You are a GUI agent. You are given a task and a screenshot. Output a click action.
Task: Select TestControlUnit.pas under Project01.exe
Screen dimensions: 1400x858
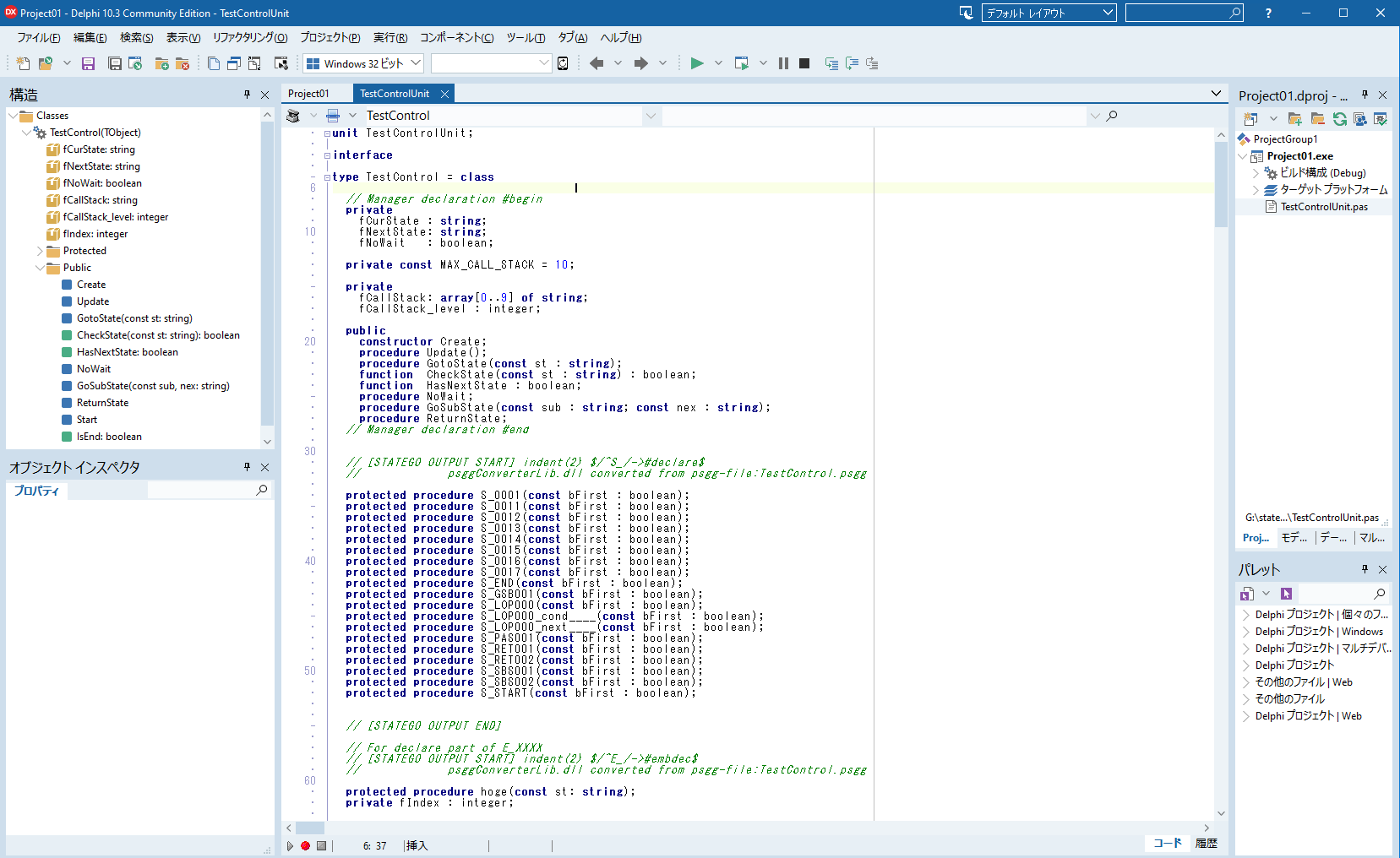click(1323, 206)
